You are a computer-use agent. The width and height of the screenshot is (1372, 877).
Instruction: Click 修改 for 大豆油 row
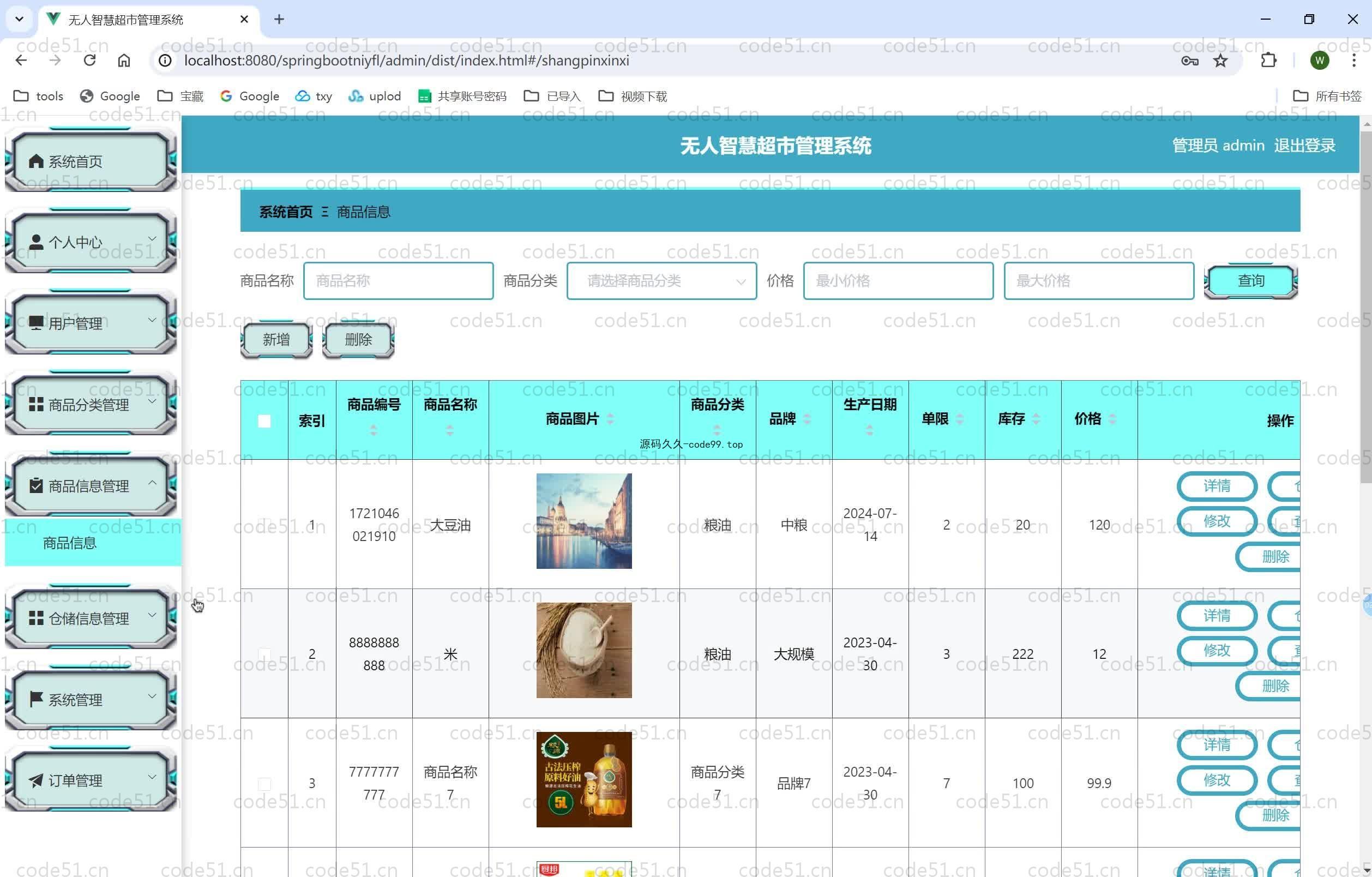coord(1217,521)
